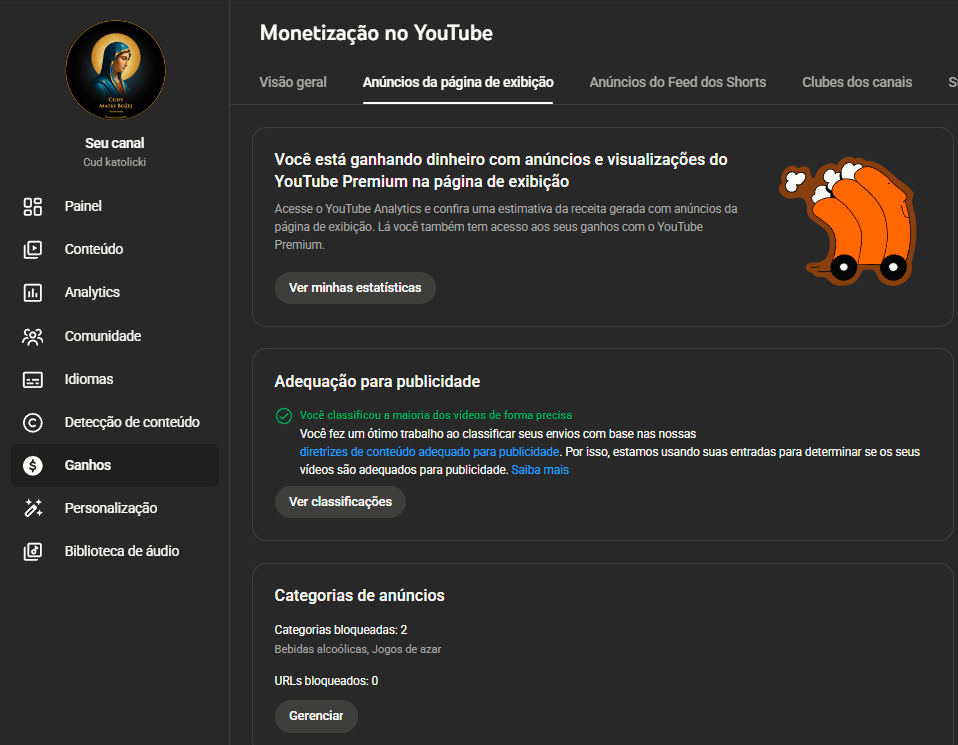958x745 pixels.
Task: Open diretrizes de conteúdo adequado para publicidade link
Action: point(429,452)
